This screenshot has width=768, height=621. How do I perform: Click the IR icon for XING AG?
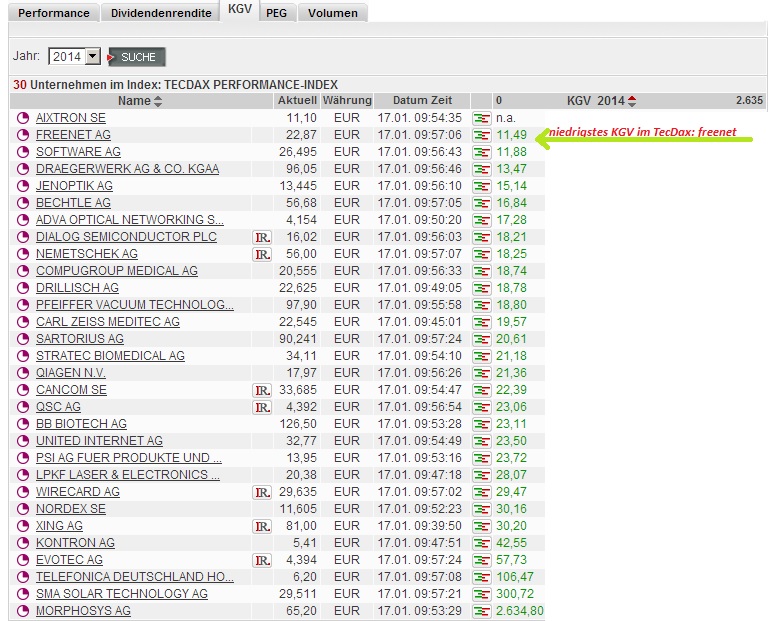(x=262, y=526)
